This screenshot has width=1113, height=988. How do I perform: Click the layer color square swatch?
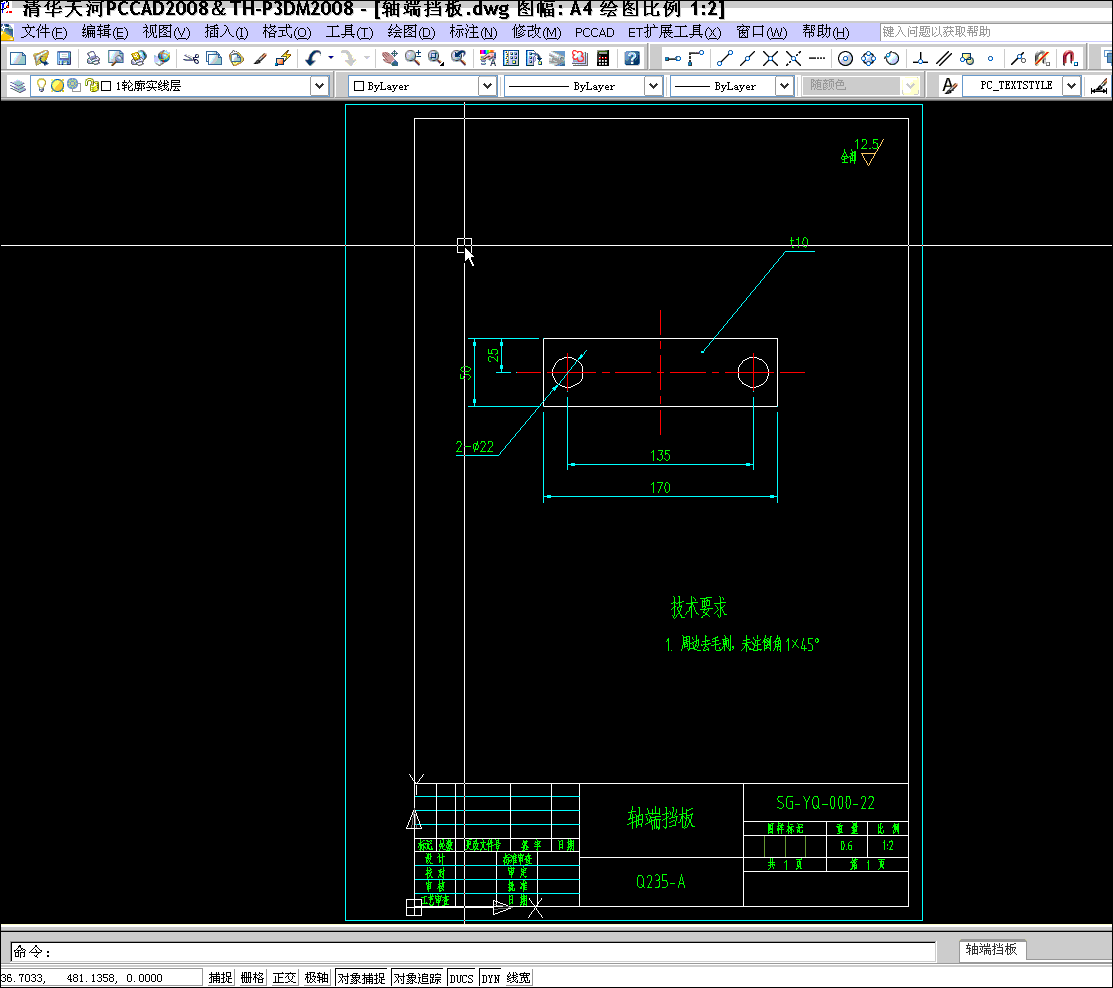[x=106, y=86]
